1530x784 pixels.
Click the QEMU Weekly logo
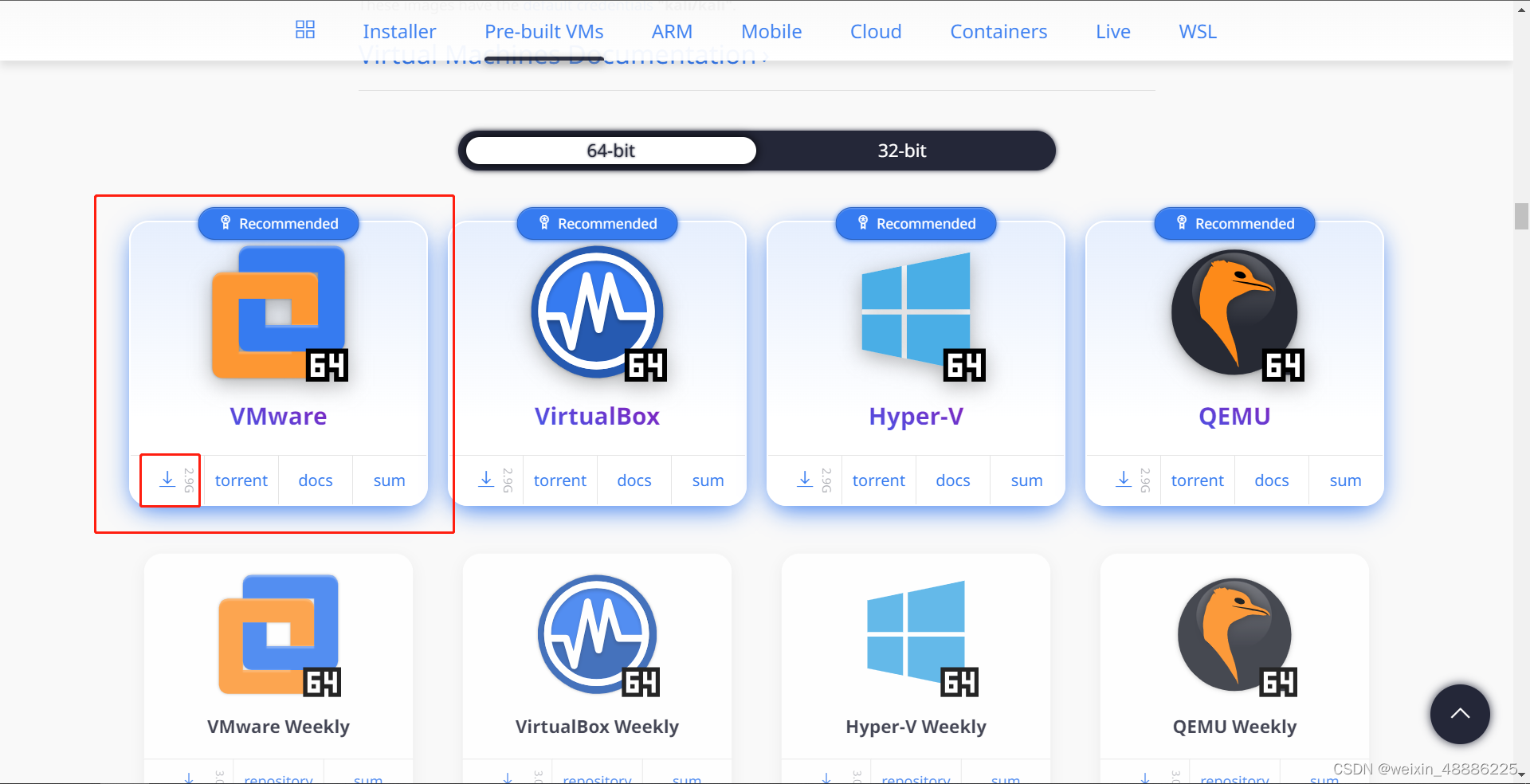point(1237,637)
